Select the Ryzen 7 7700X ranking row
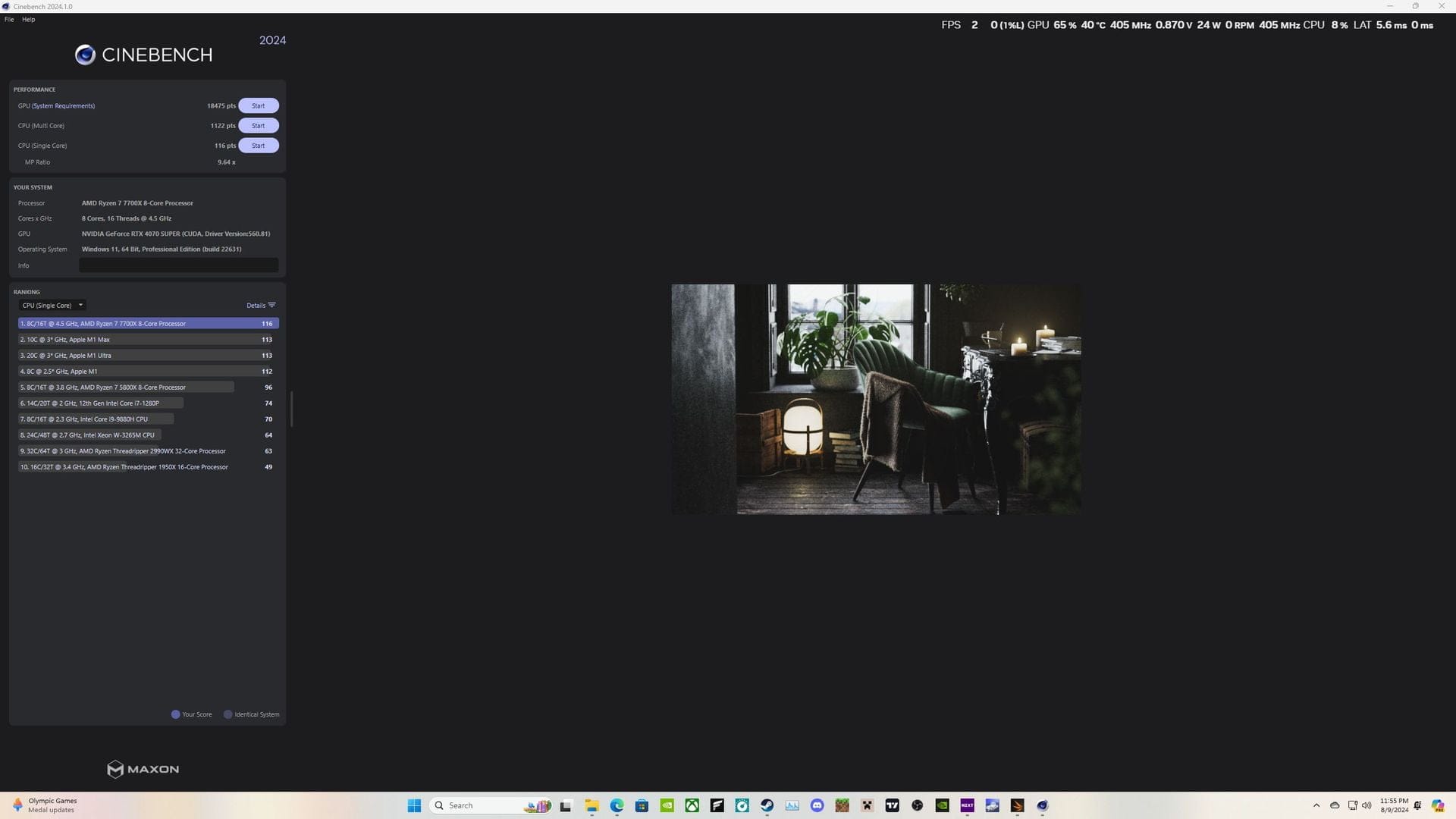1456x819 pixels. 149,324
